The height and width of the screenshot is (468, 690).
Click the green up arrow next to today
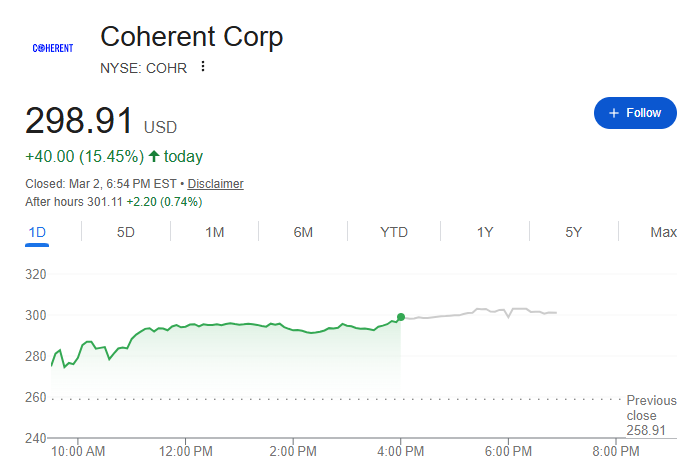[154, 157]
